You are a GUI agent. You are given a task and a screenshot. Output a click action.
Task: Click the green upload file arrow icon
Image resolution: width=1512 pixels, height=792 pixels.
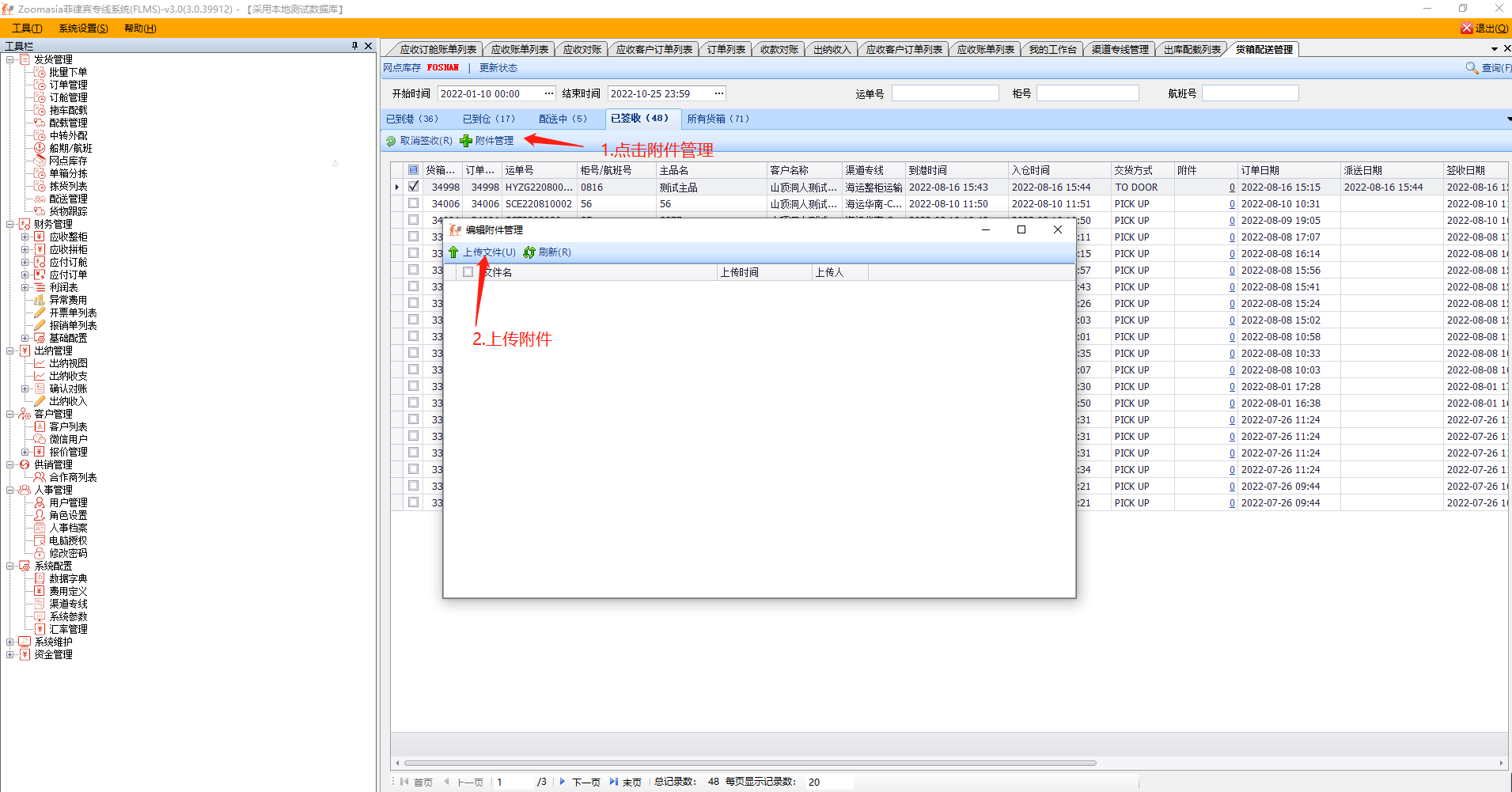point(453,252)
